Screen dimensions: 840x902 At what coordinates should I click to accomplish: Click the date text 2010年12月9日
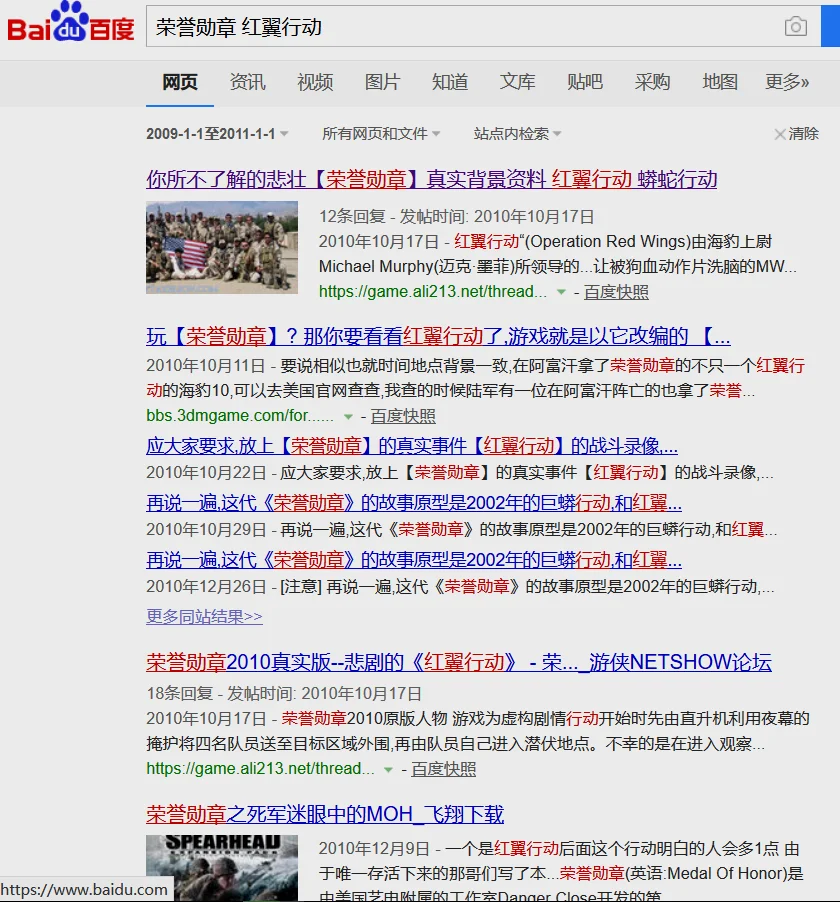[374, 849]
